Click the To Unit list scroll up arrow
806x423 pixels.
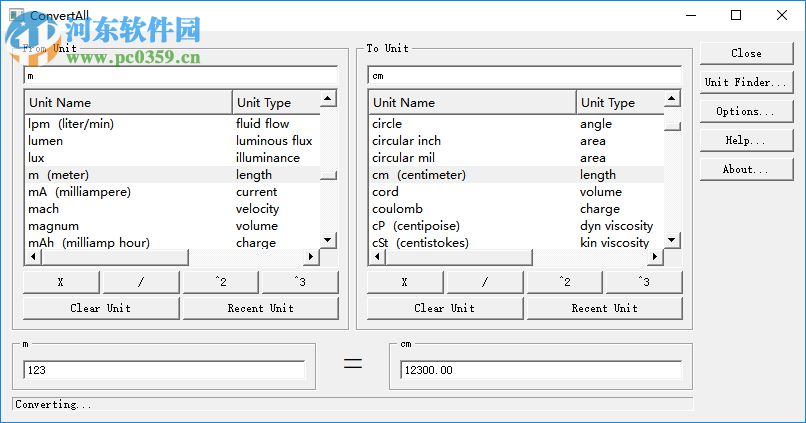tap(672, 98)
